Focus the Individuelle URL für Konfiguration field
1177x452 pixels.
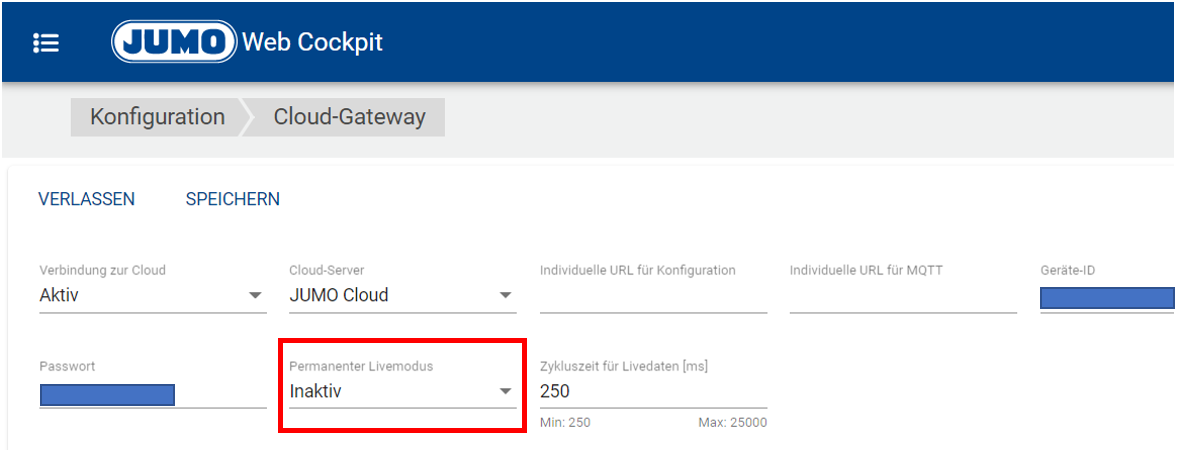(x=653, y=297)
